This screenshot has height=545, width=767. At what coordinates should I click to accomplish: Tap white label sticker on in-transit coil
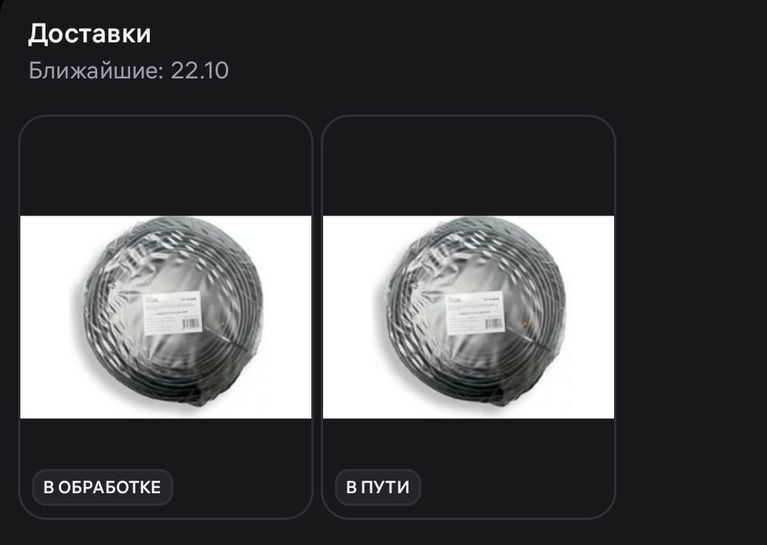475,313
